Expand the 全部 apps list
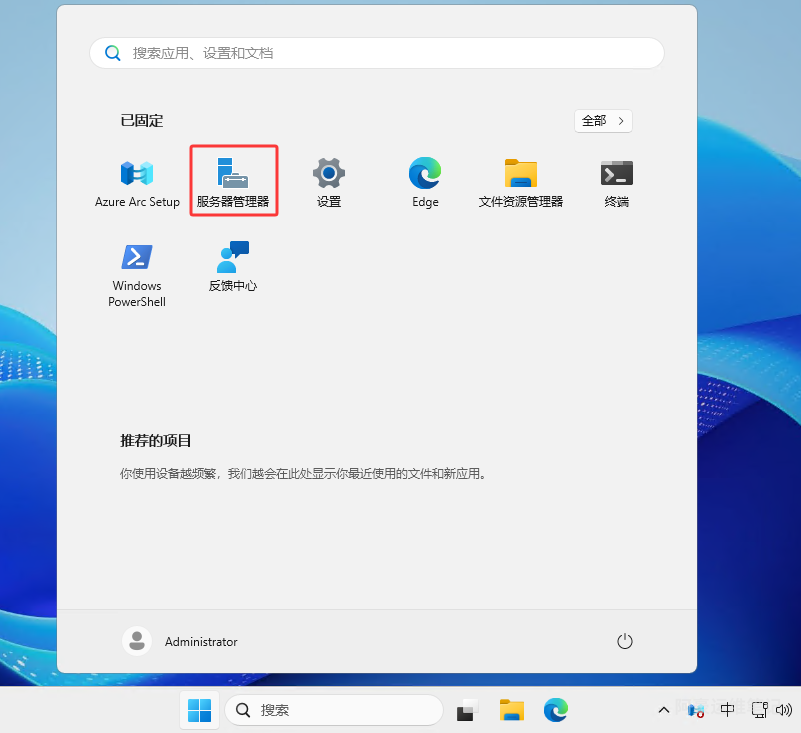Image resolution: width=801 pixels, height=733 pixels. (603, 121)
